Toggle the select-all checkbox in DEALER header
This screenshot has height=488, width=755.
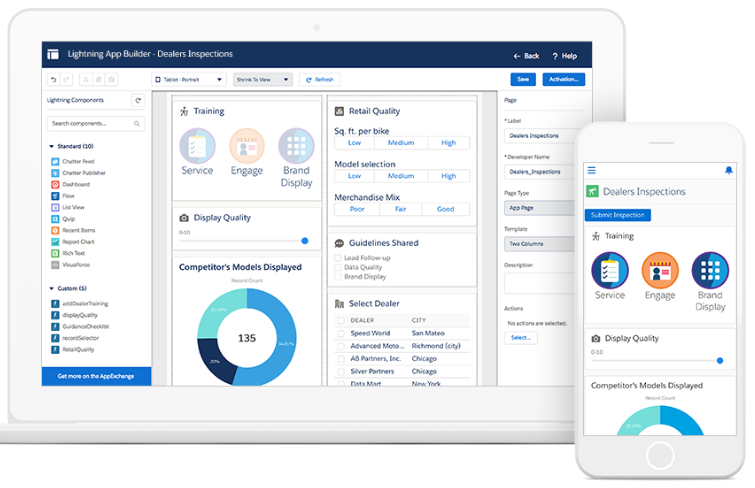(x=341, y=320)
